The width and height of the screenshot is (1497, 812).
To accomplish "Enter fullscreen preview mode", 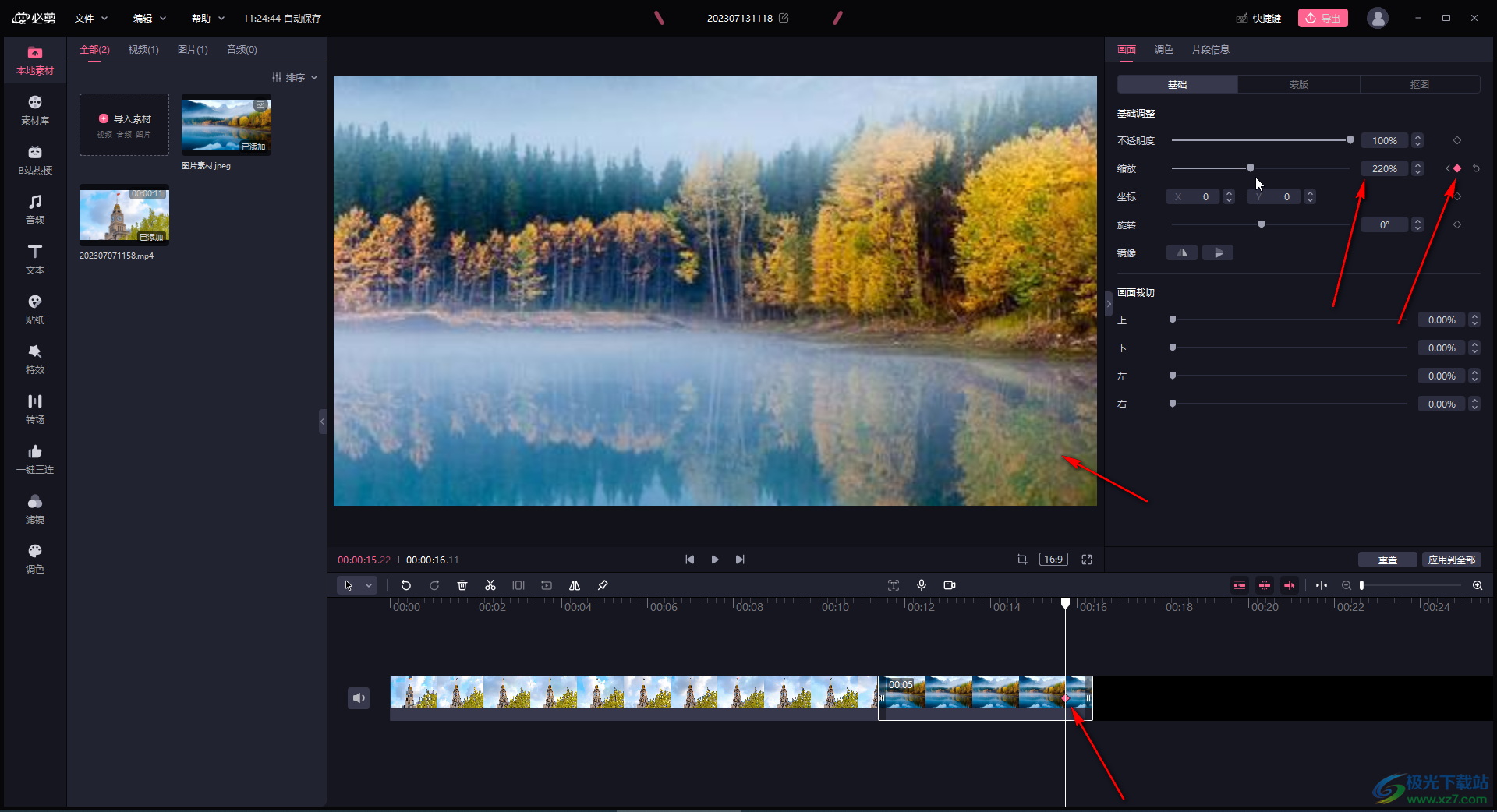I will (1087, 560).
